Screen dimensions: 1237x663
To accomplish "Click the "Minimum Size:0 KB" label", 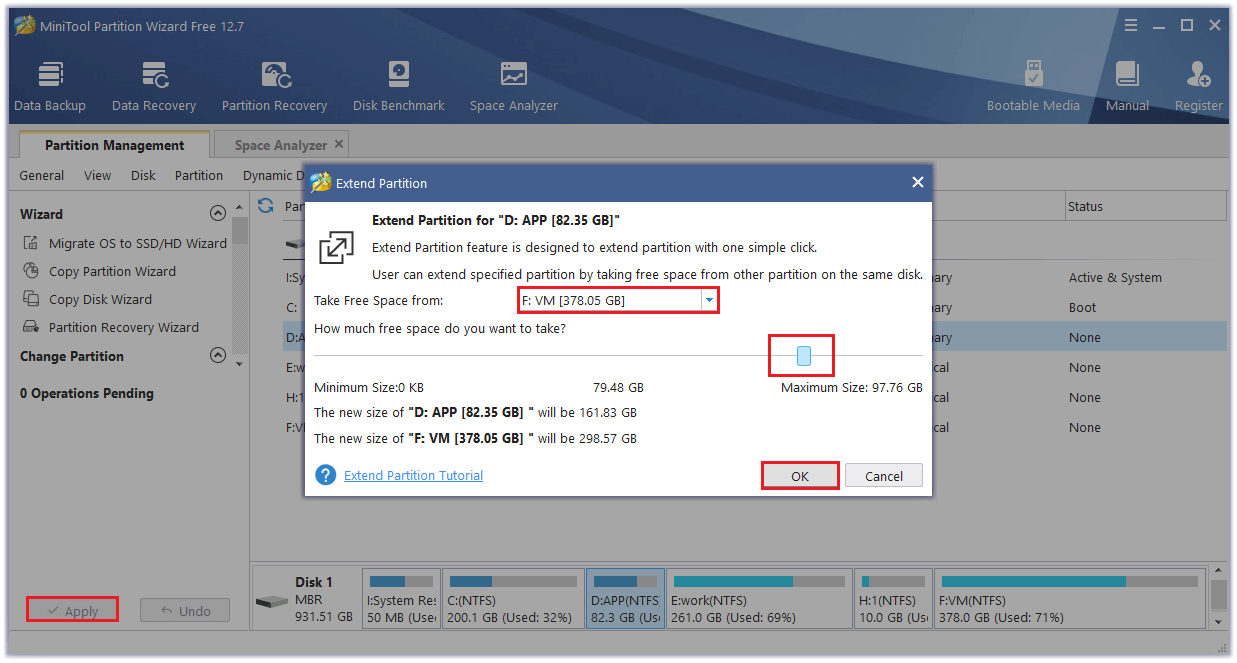I will point(369,387).
